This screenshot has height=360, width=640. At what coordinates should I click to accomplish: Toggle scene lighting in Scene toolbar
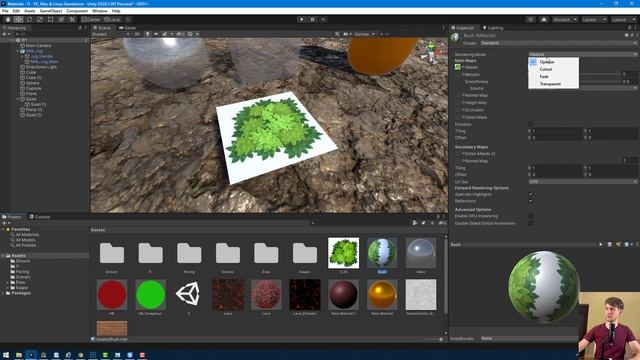click(147, 34)
